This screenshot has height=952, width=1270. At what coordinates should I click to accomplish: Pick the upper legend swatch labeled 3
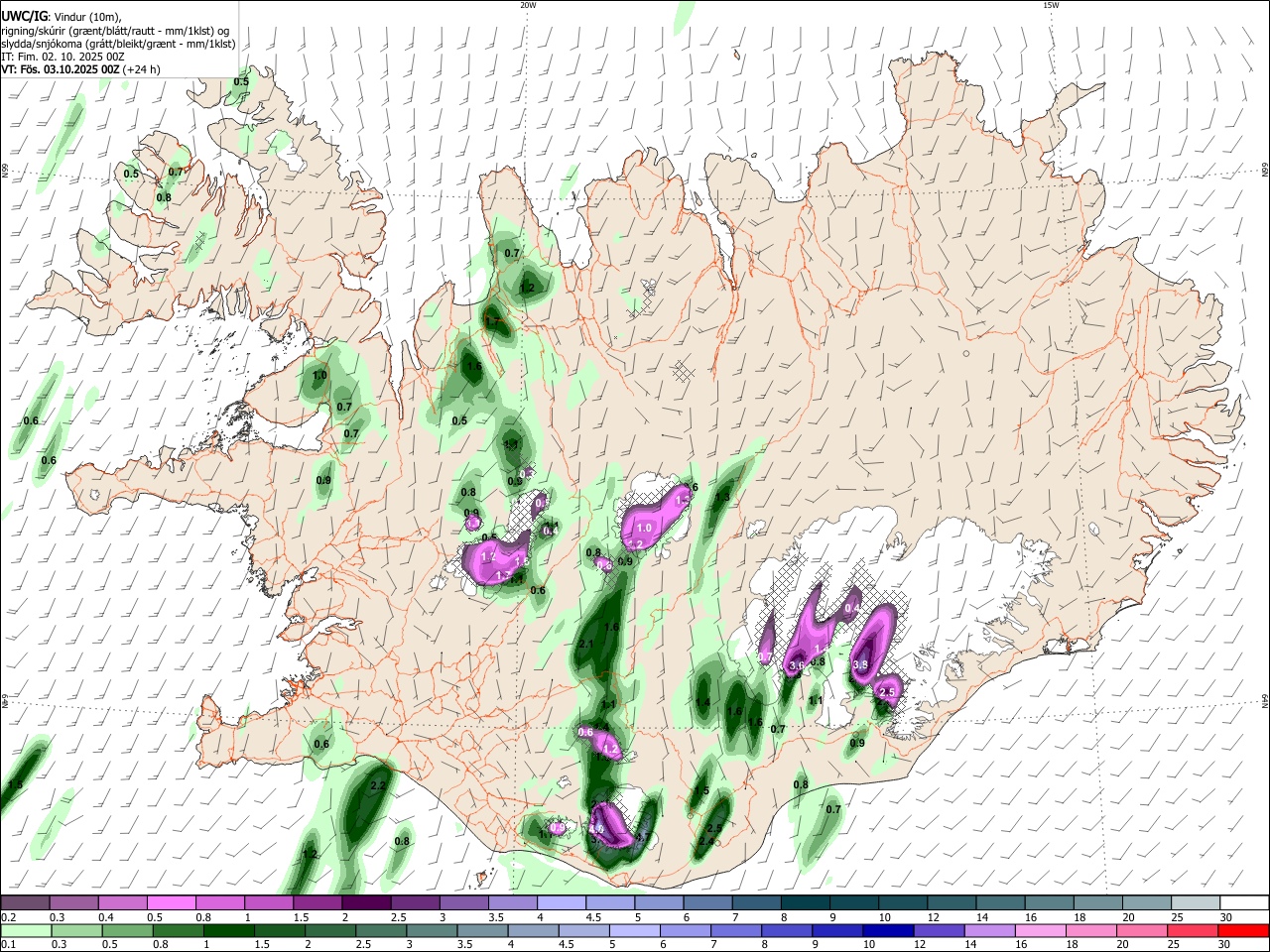point(464,902)
